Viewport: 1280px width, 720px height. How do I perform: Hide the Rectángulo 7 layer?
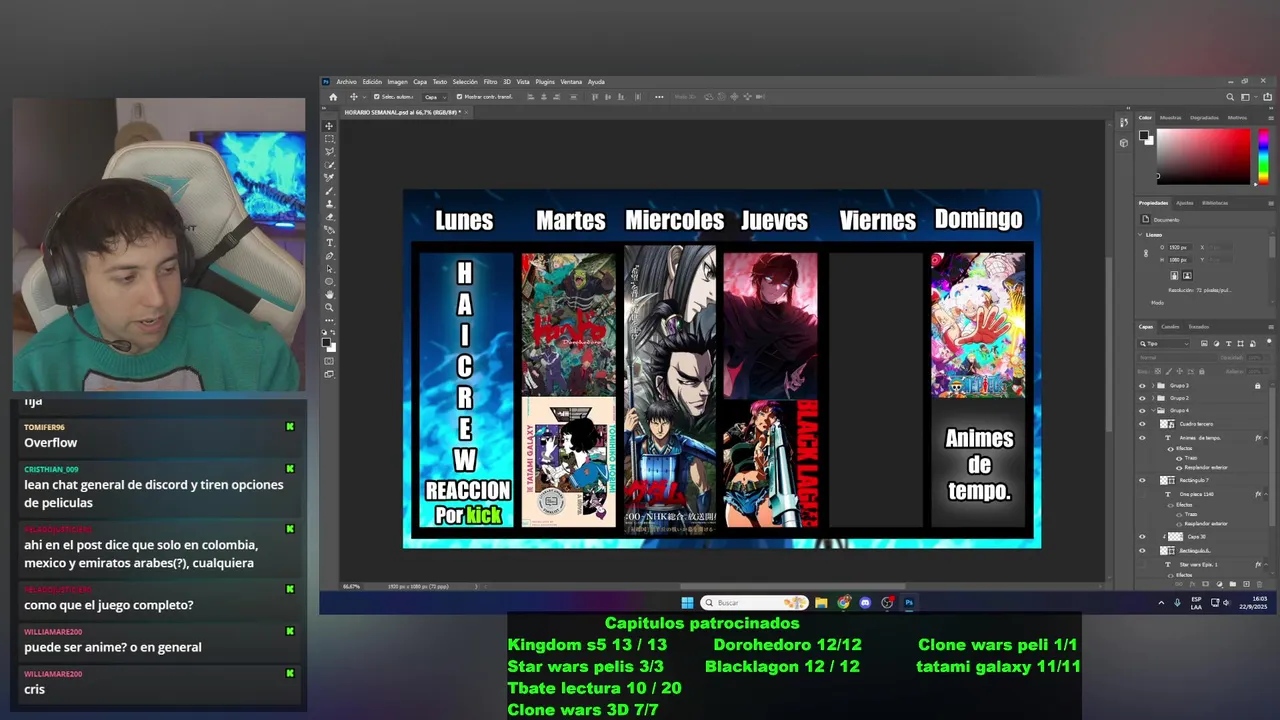[1143, 480]
